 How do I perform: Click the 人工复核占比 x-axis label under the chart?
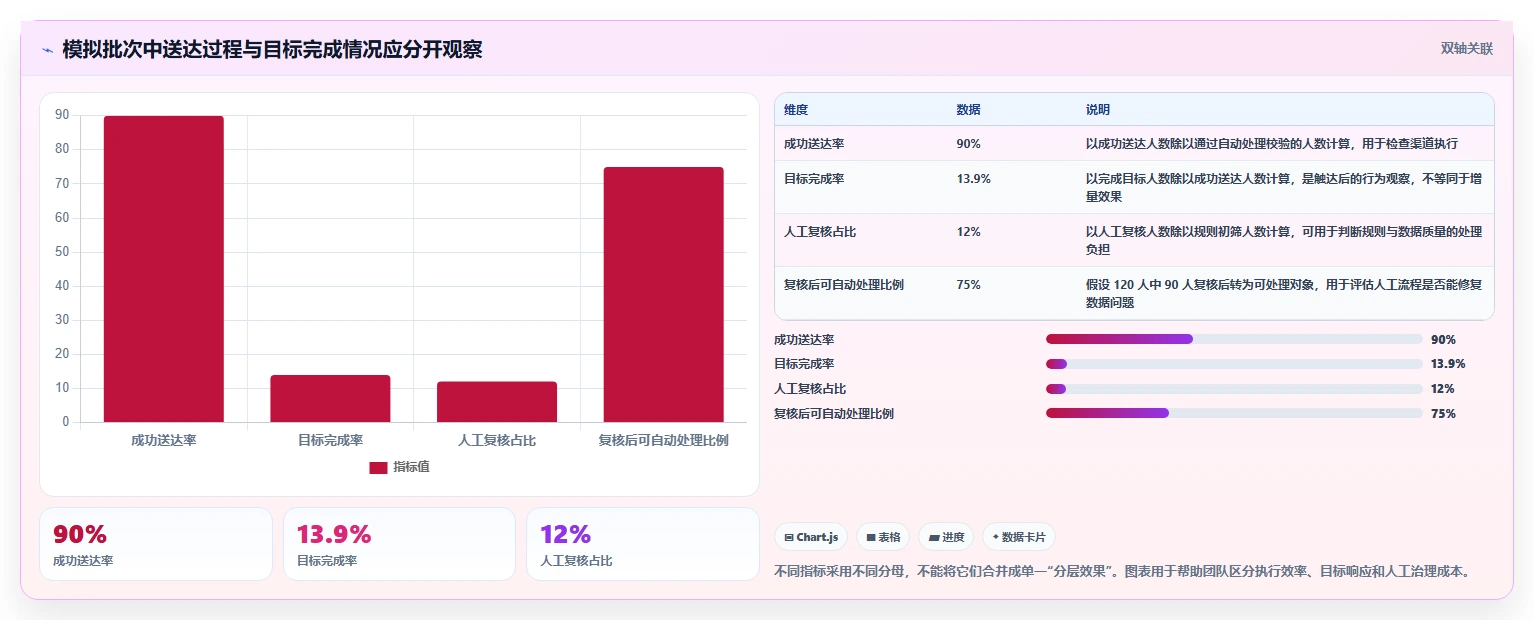[497, 440]
